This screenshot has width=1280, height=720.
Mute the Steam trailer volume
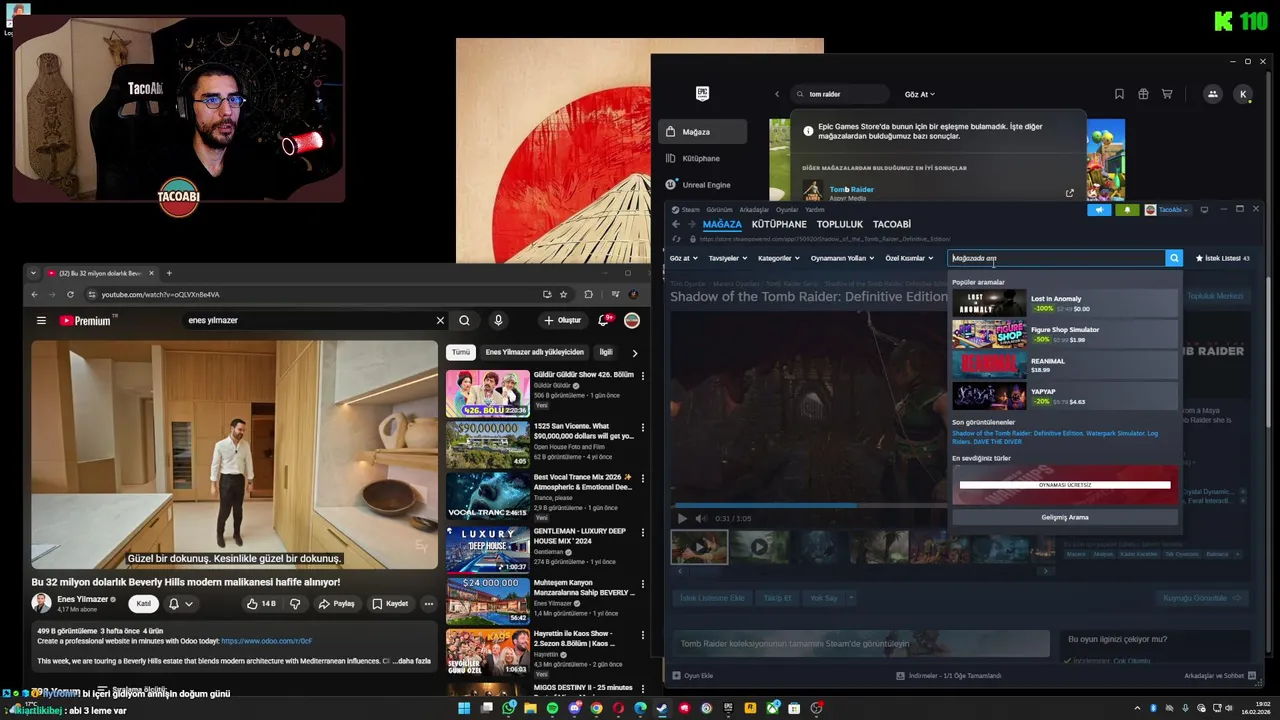point(700,518)
